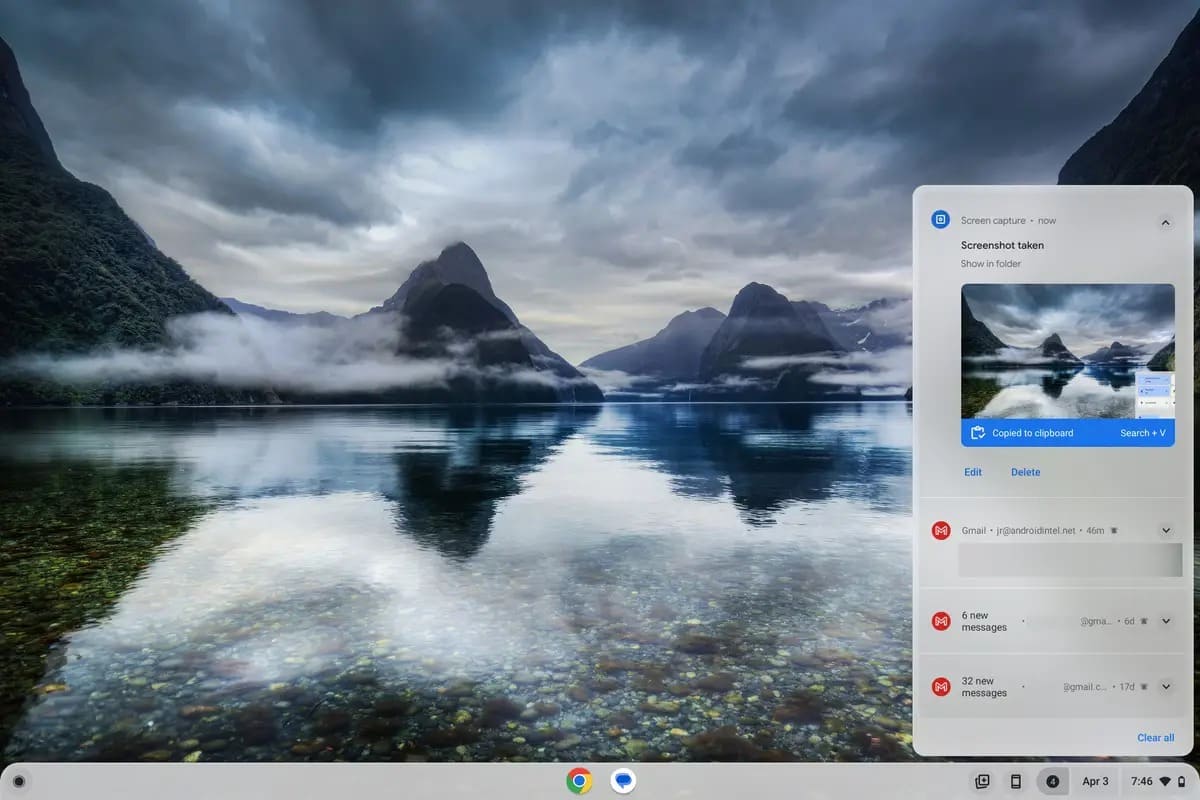
Task: Click the Search + V shortcut hint
Action: tap(1143, 433)
